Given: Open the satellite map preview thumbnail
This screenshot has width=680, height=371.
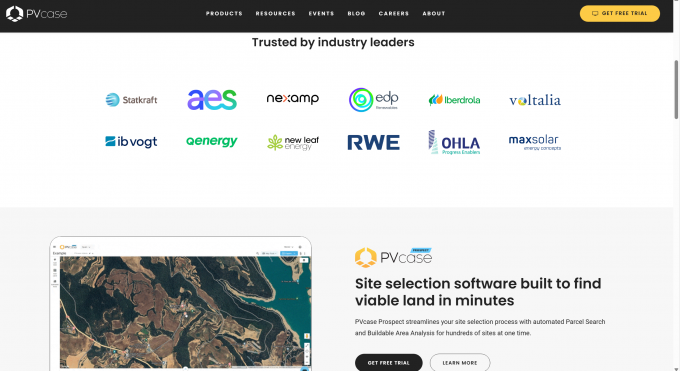Looking at the screenshot, I should (x=181, y=304).
